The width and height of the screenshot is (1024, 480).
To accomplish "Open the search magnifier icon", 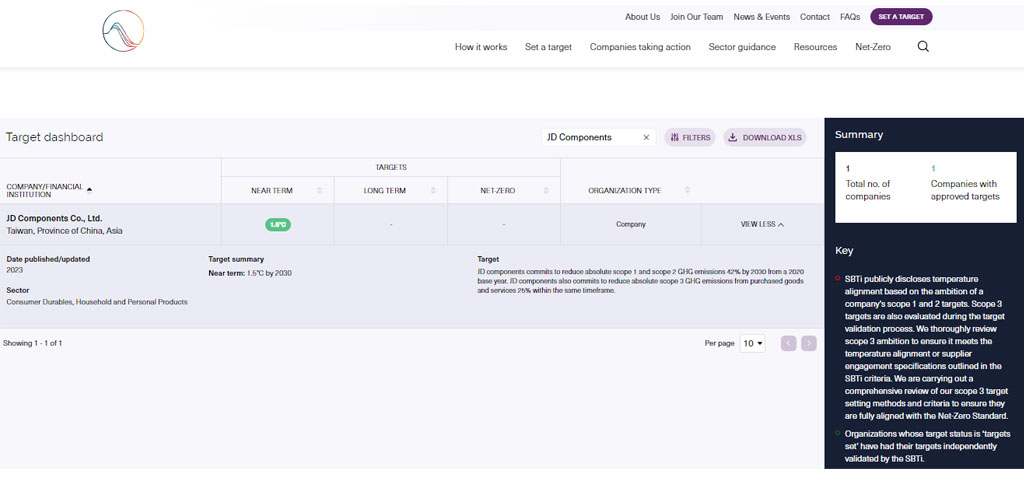I will (923, 46).
